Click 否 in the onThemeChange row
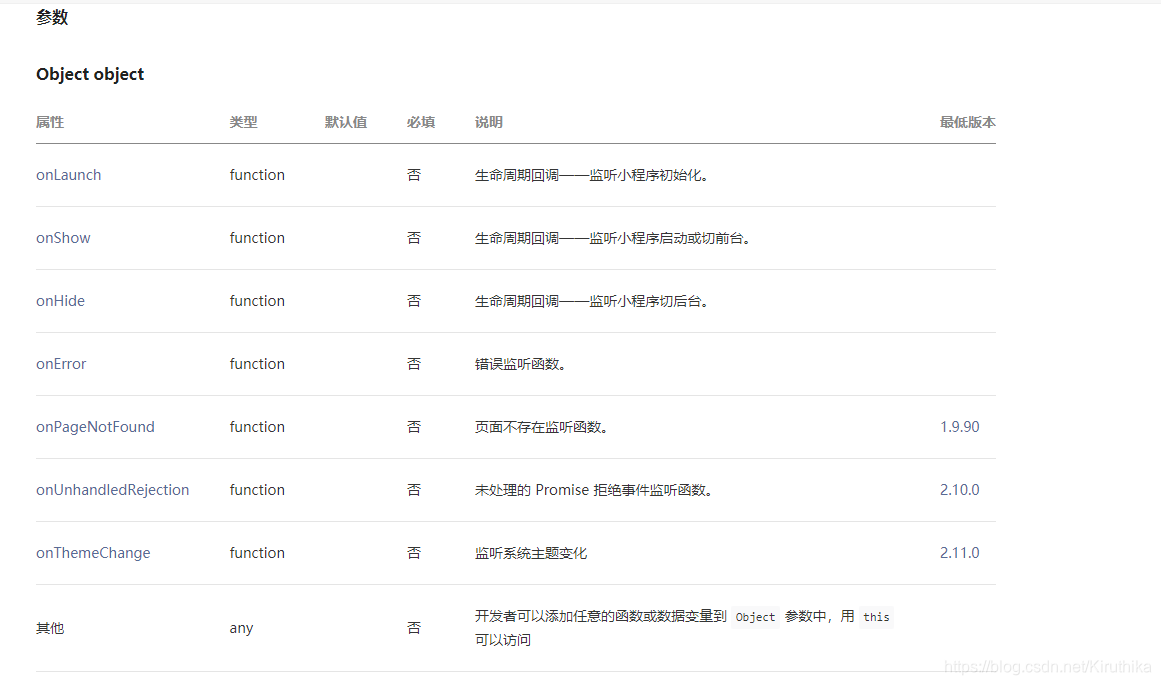Screen dimensions: 1161x685 (x=414, y=552)
